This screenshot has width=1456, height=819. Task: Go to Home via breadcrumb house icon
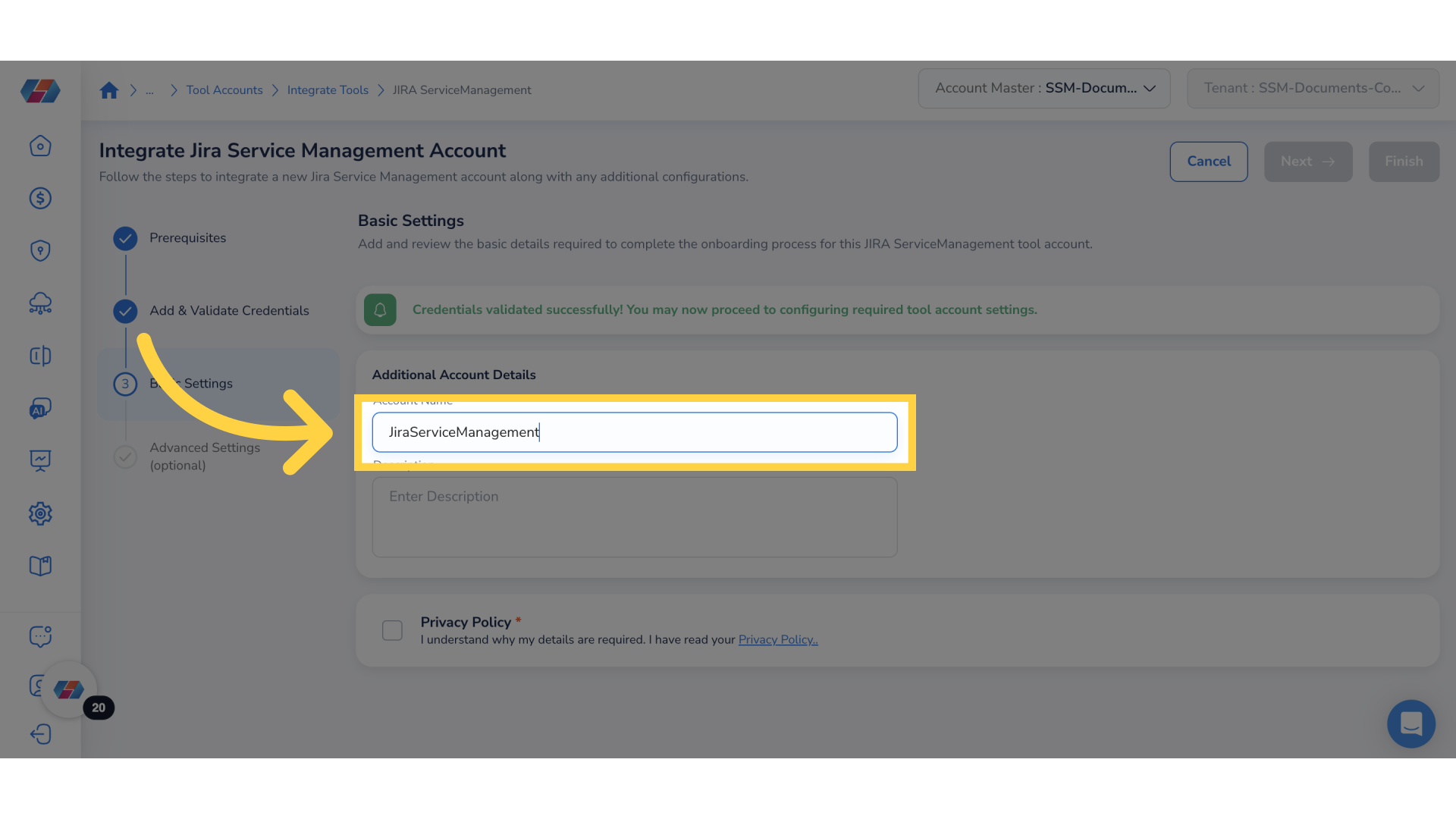[109, 90]
